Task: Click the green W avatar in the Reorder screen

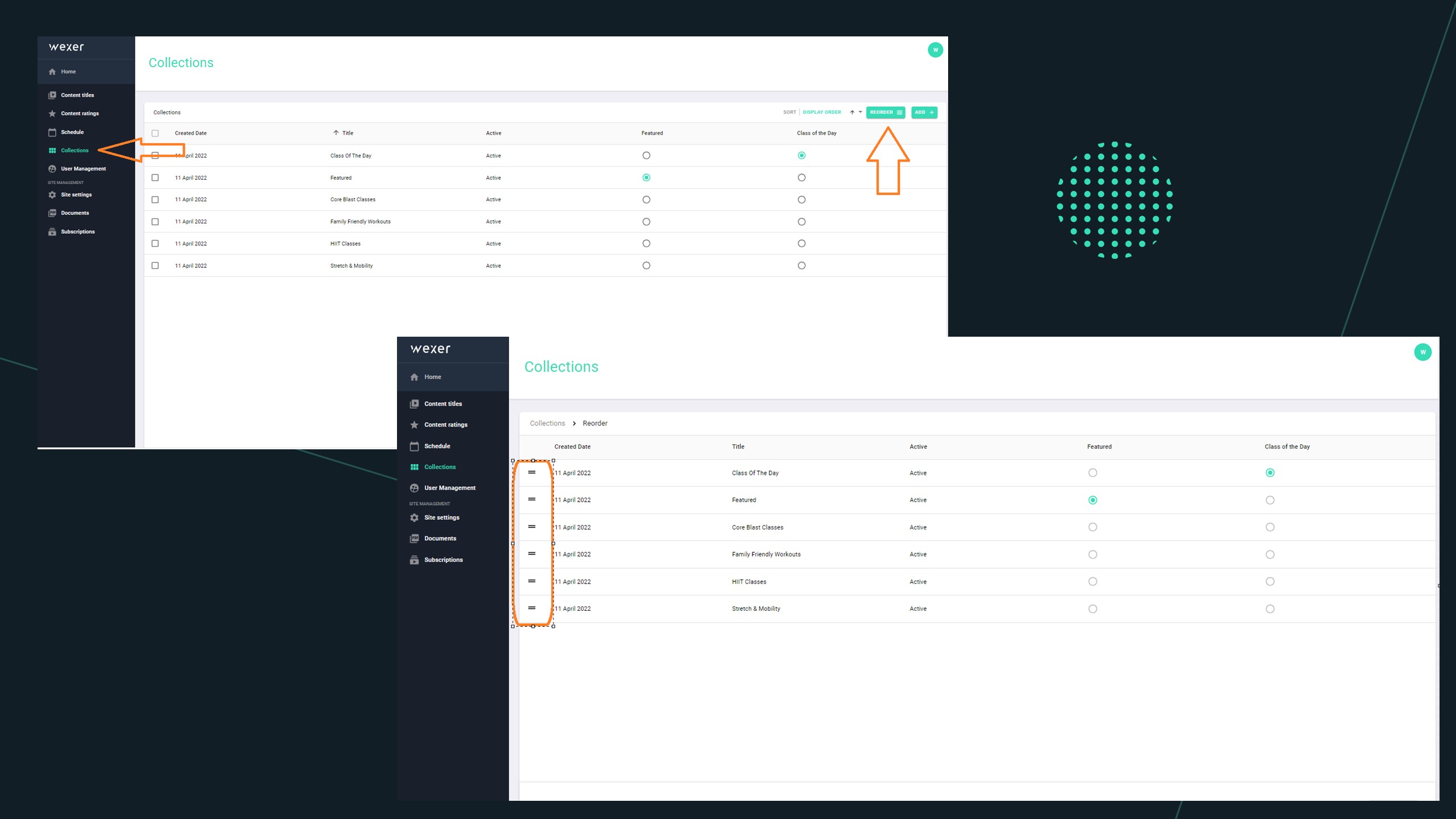Action: pos(1422,352)
